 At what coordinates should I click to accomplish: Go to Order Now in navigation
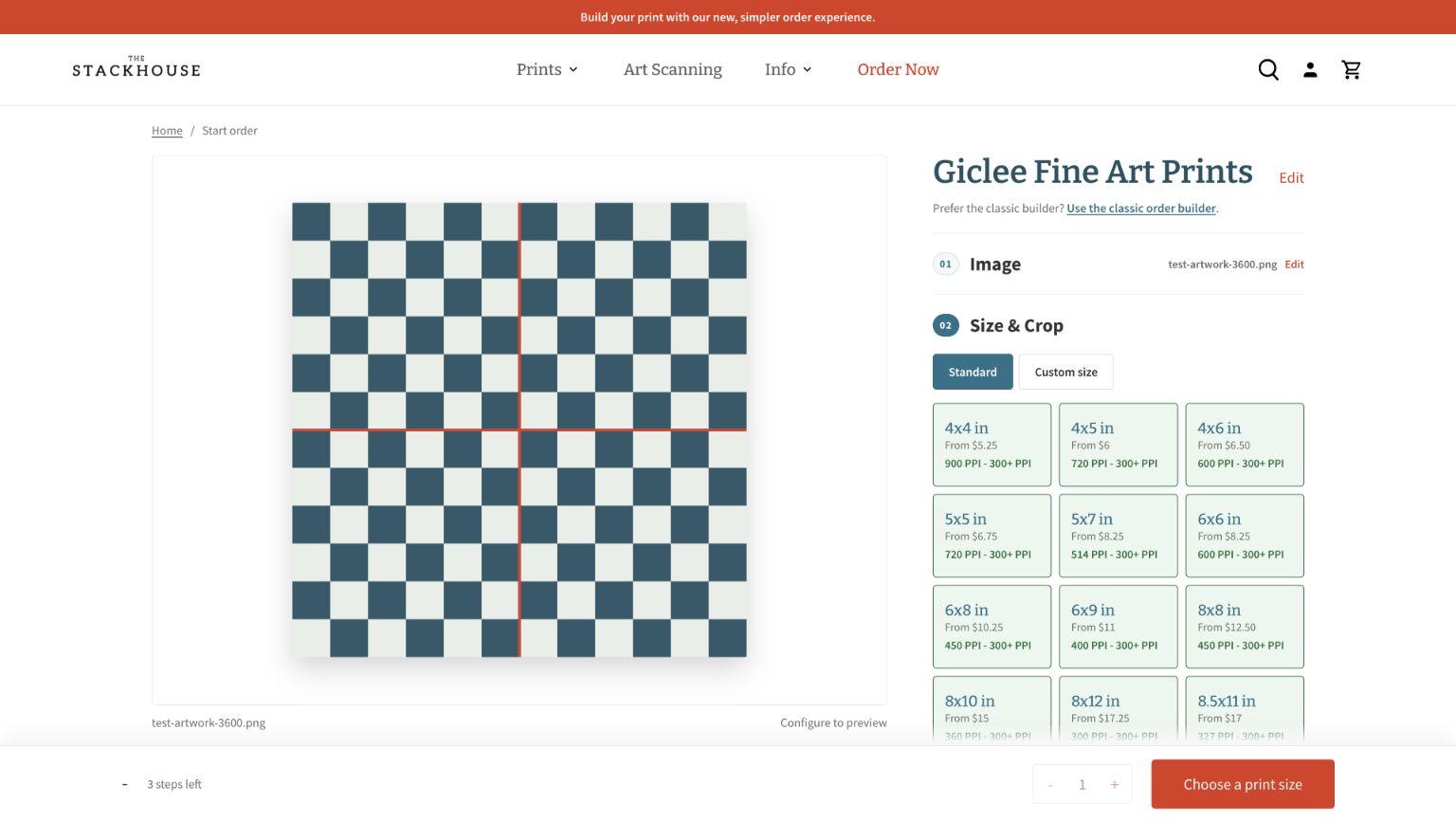point(898,69)
